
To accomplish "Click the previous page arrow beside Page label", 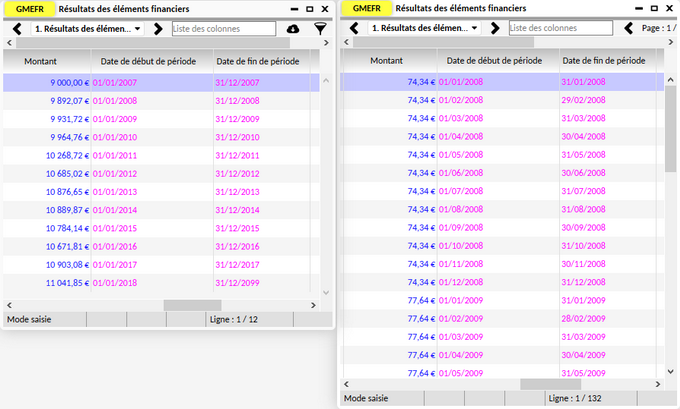I will click(x=629, y=28).
